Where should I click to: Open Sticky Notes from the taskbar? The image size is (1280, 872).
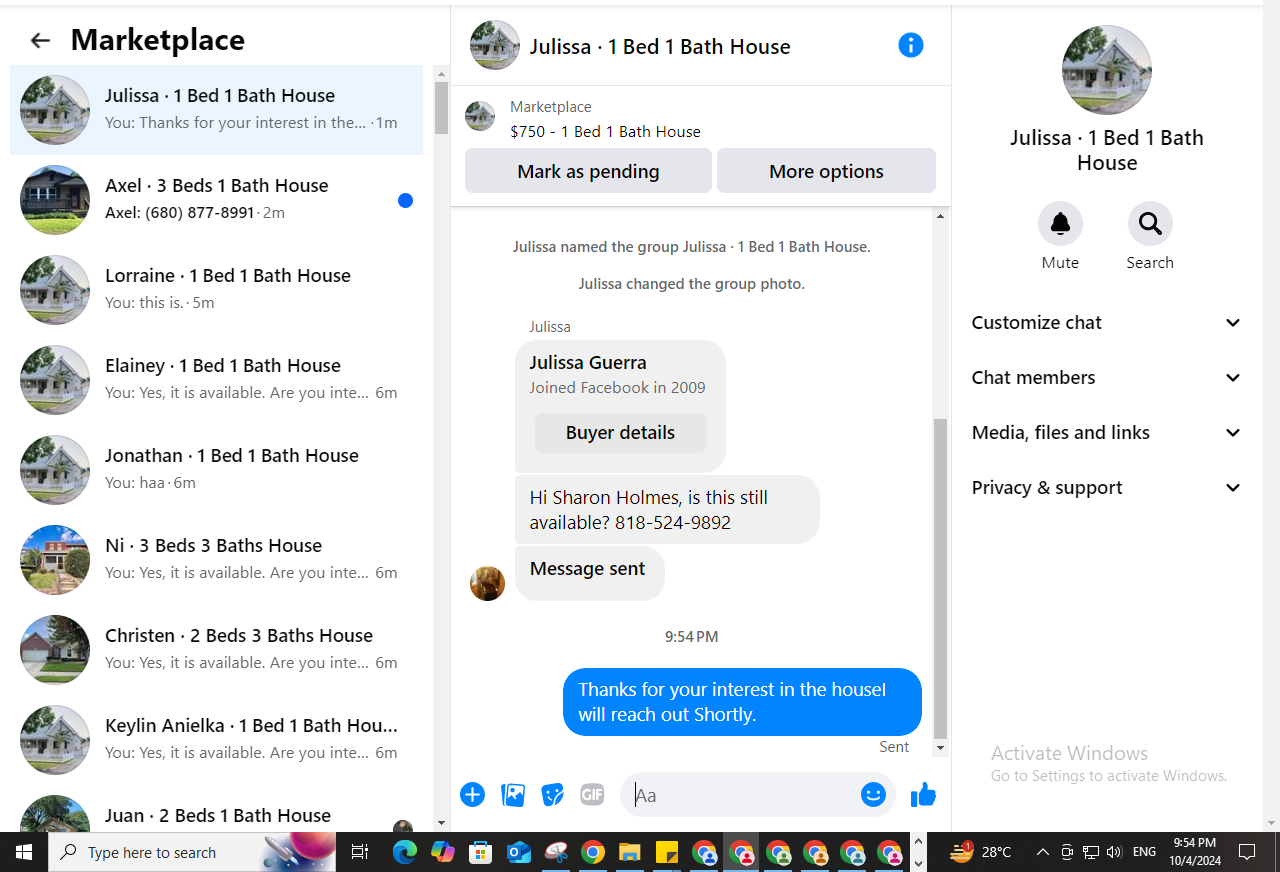tap(667, 852)
